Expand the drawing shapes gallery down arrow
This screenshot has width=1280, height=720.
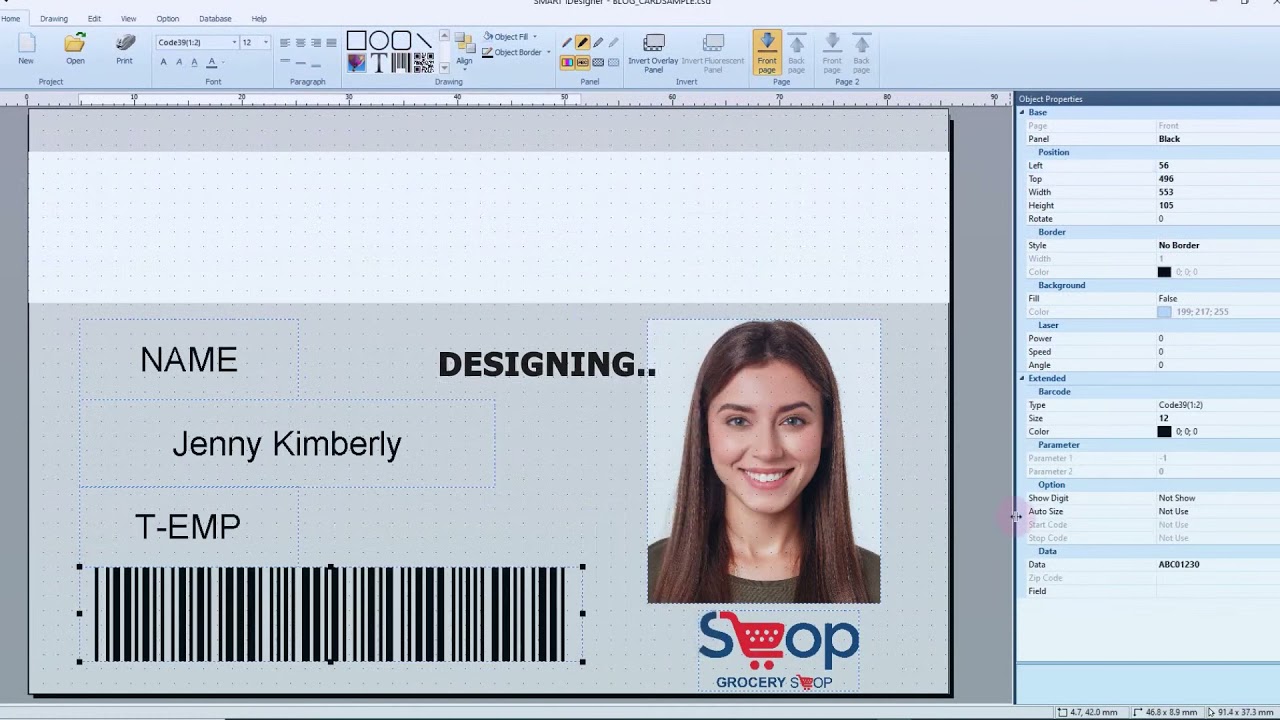tap(444, 68)
